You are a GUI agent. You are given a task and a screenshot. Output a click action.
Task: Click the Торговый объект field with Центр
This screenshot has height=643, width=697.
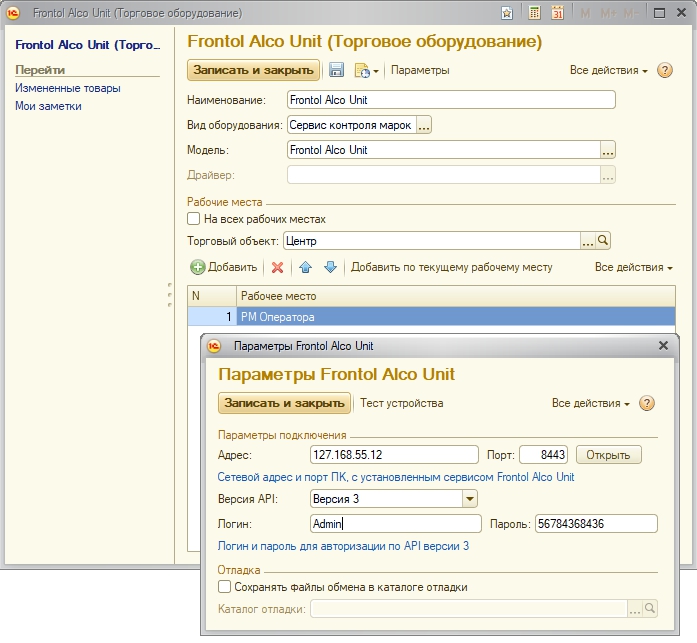point(432,241)
